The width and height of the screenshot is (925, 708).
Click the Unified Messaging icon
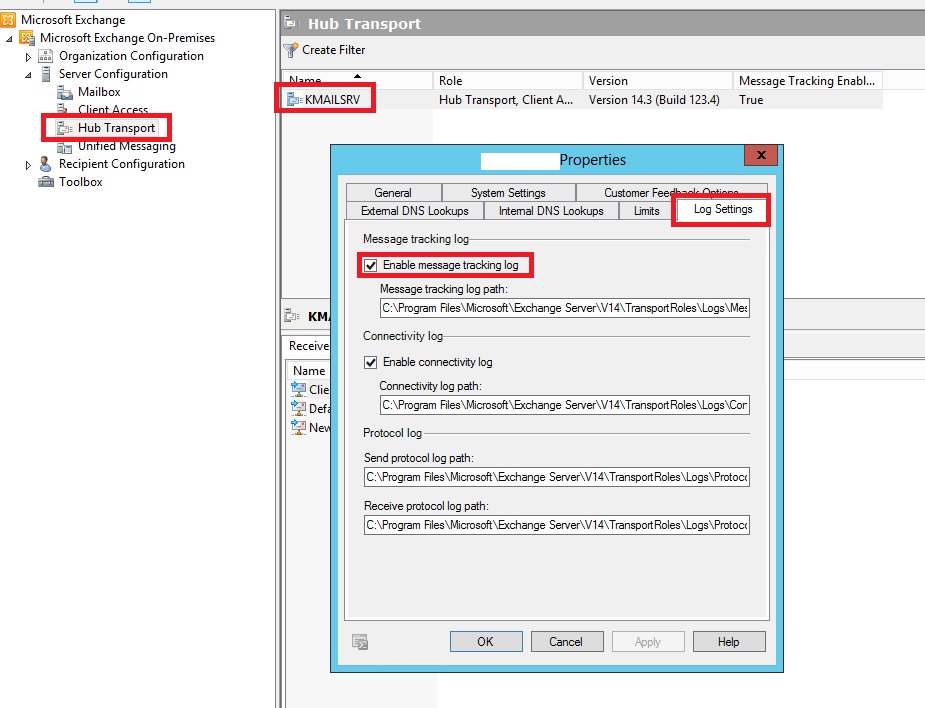(65, 147)
